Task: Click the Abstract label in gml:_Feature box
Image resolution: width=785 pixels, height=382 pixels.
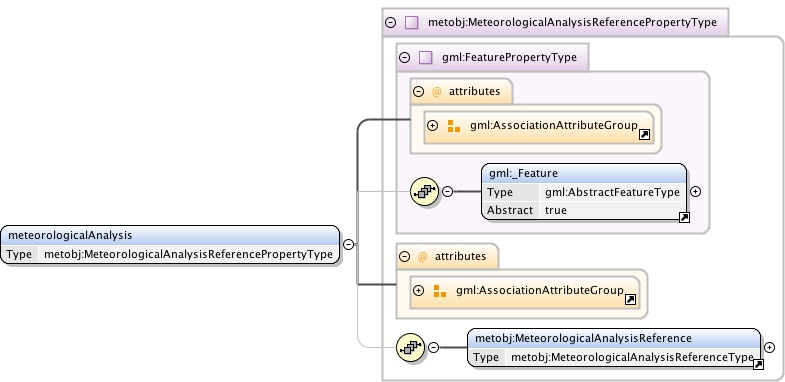Action: (x=510, y=210)
